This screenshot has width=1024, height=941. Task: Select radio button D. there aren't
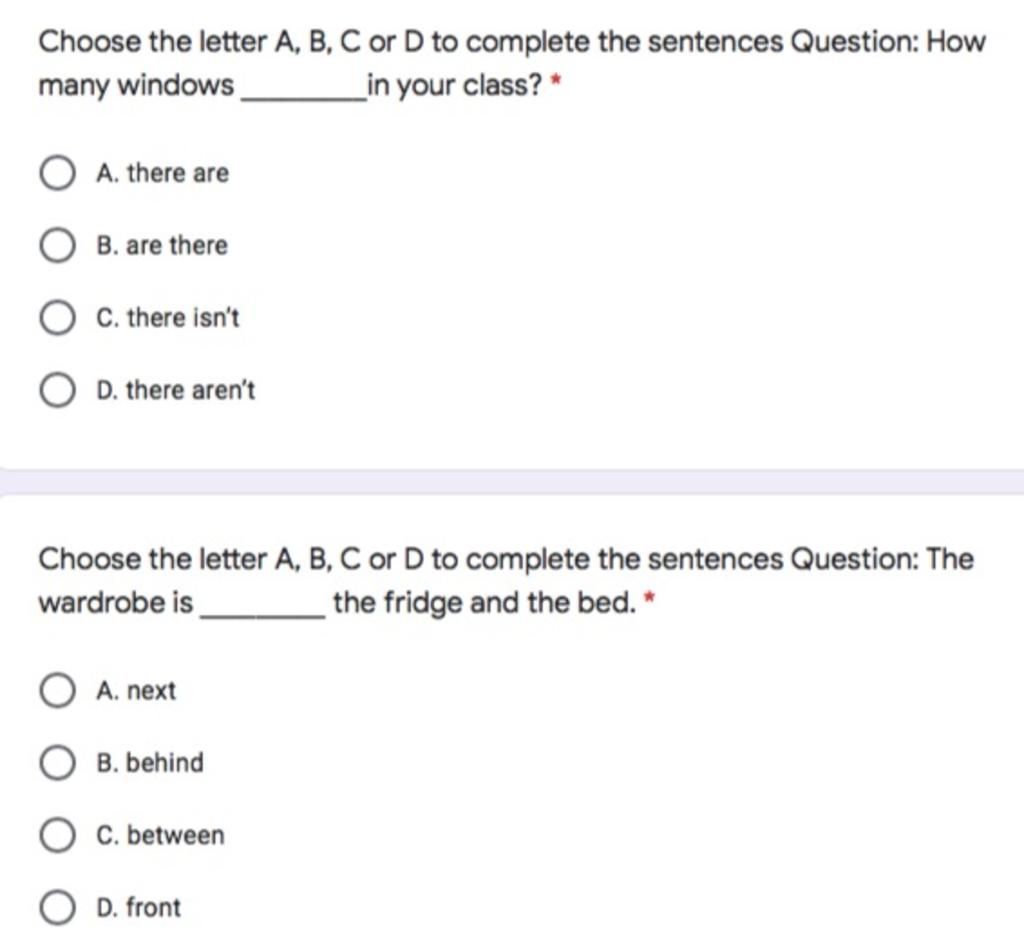tap(57, 391)
